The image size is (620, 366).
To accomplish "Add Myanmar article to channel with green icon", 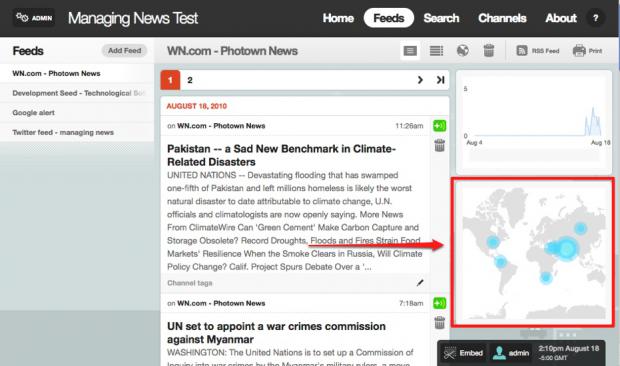I will 440,303.
